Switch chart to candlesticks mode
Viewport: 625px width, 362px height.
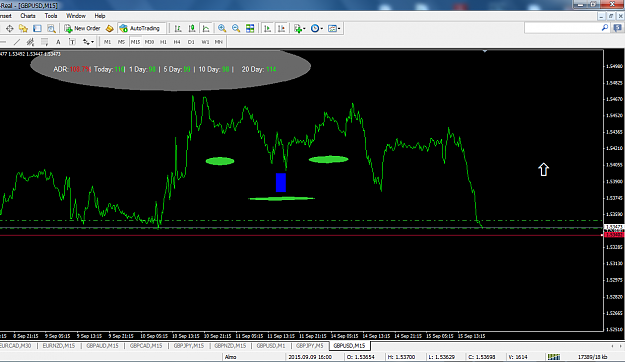pyautogui.click(x=192, y=28)
